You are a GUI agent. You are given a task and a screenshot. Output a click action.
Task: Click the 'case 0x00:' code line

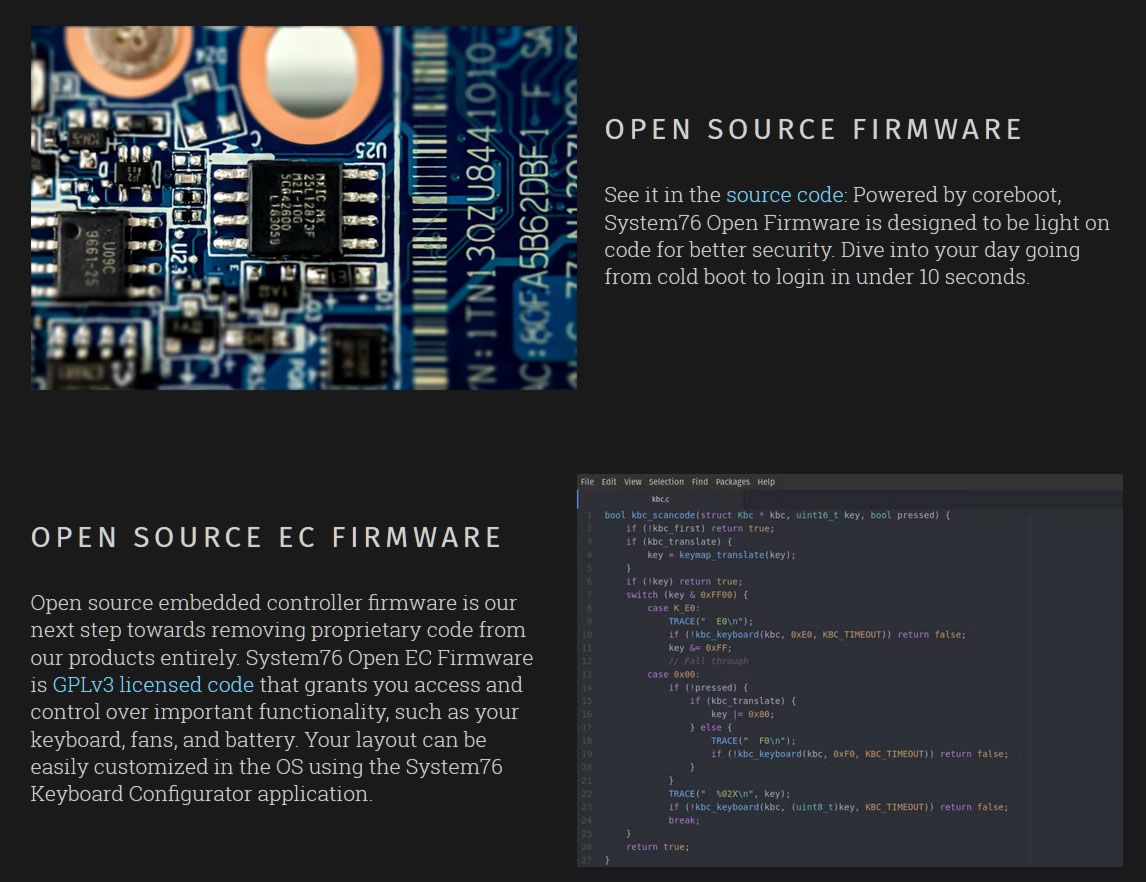pos(673,674)
